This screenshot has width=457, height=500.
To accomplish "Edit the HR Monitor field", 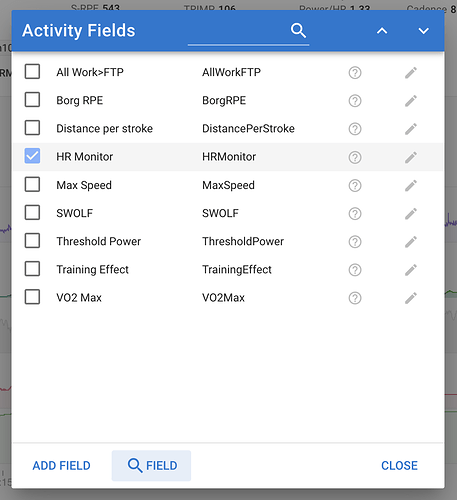I will [x=411, y=157].
